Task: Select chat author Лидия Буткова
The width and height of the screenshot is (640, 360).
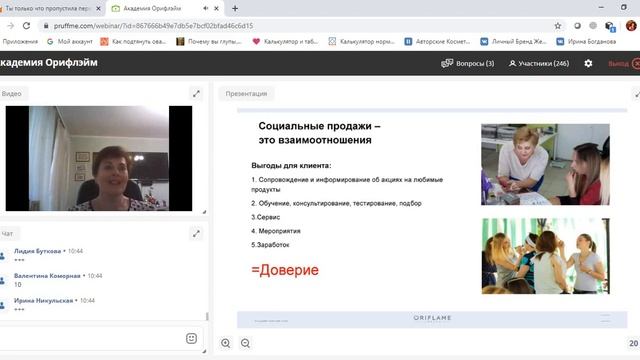Action: pos(37,251)
